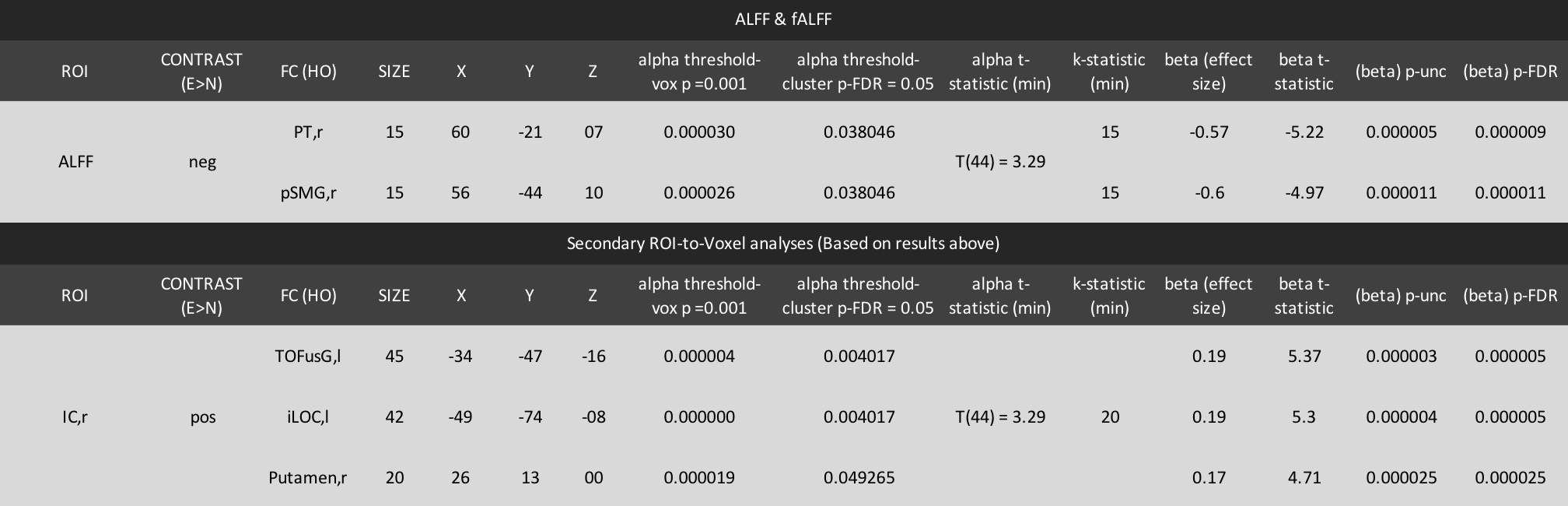
Task: Select the pSMG,r region cell
Action: pos(308,192)
